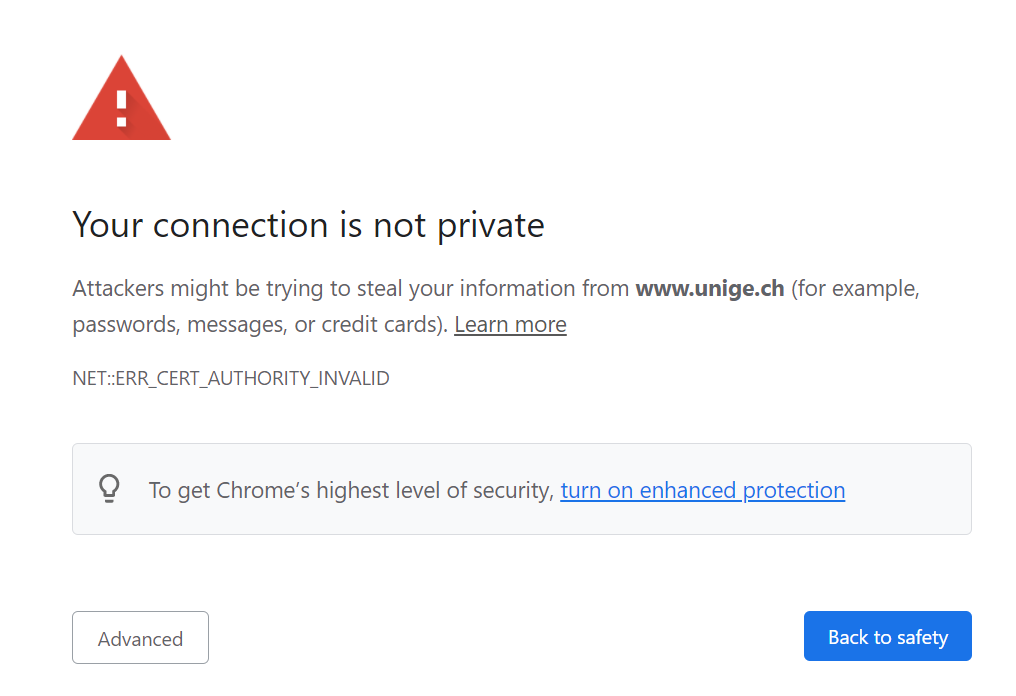Viewport: 1016px width, 696px height.
Task: Dismiss the warning via Back to safety
Action: 887,636
